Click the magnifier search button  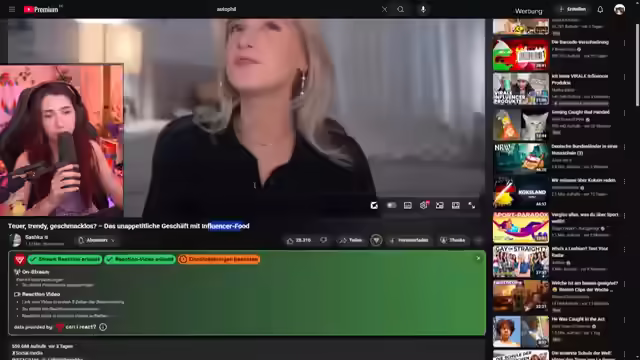pos(401,9)
